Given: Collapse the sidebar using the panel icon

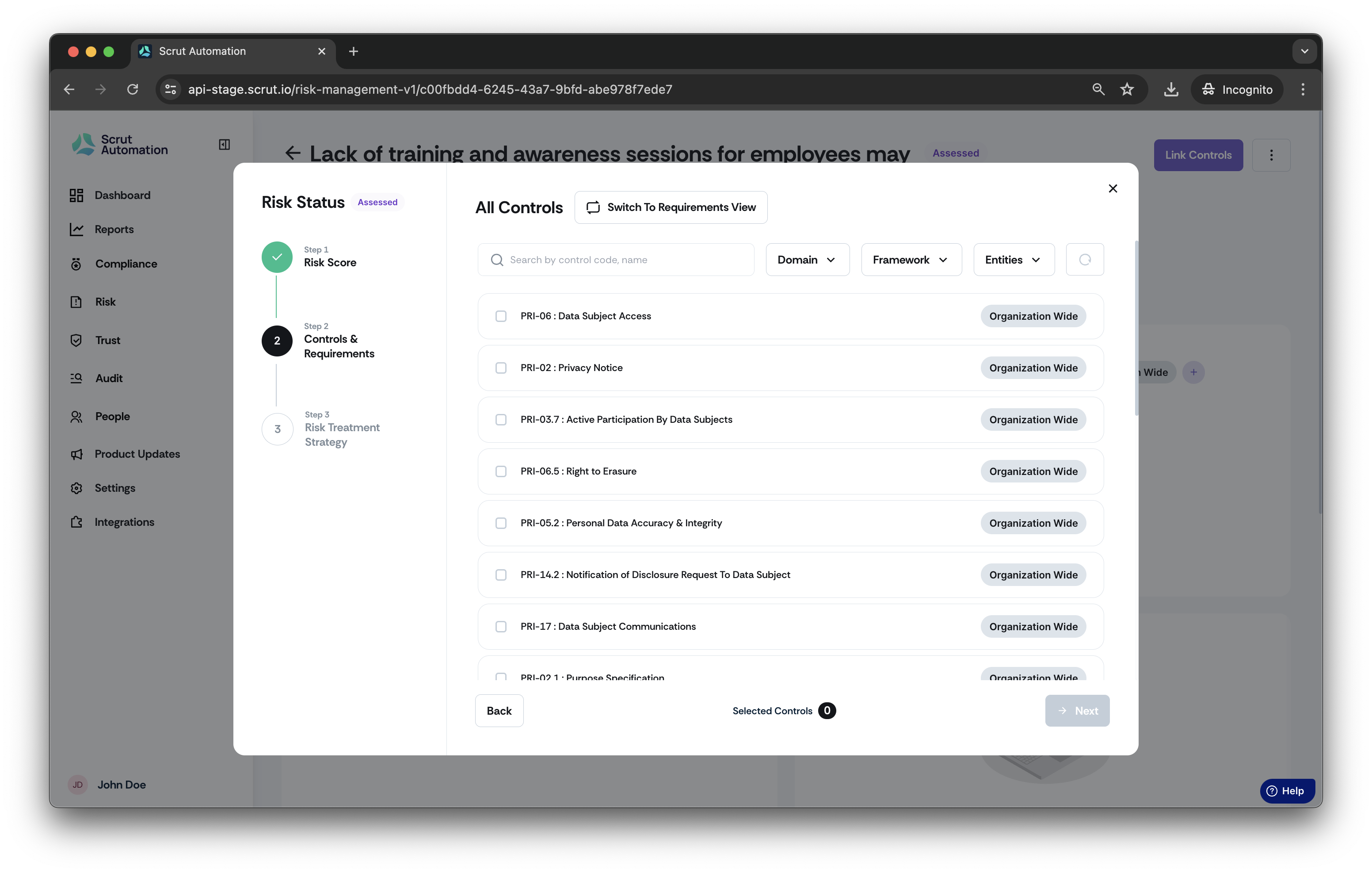Looking at the screenshot, I should point(225,145).
